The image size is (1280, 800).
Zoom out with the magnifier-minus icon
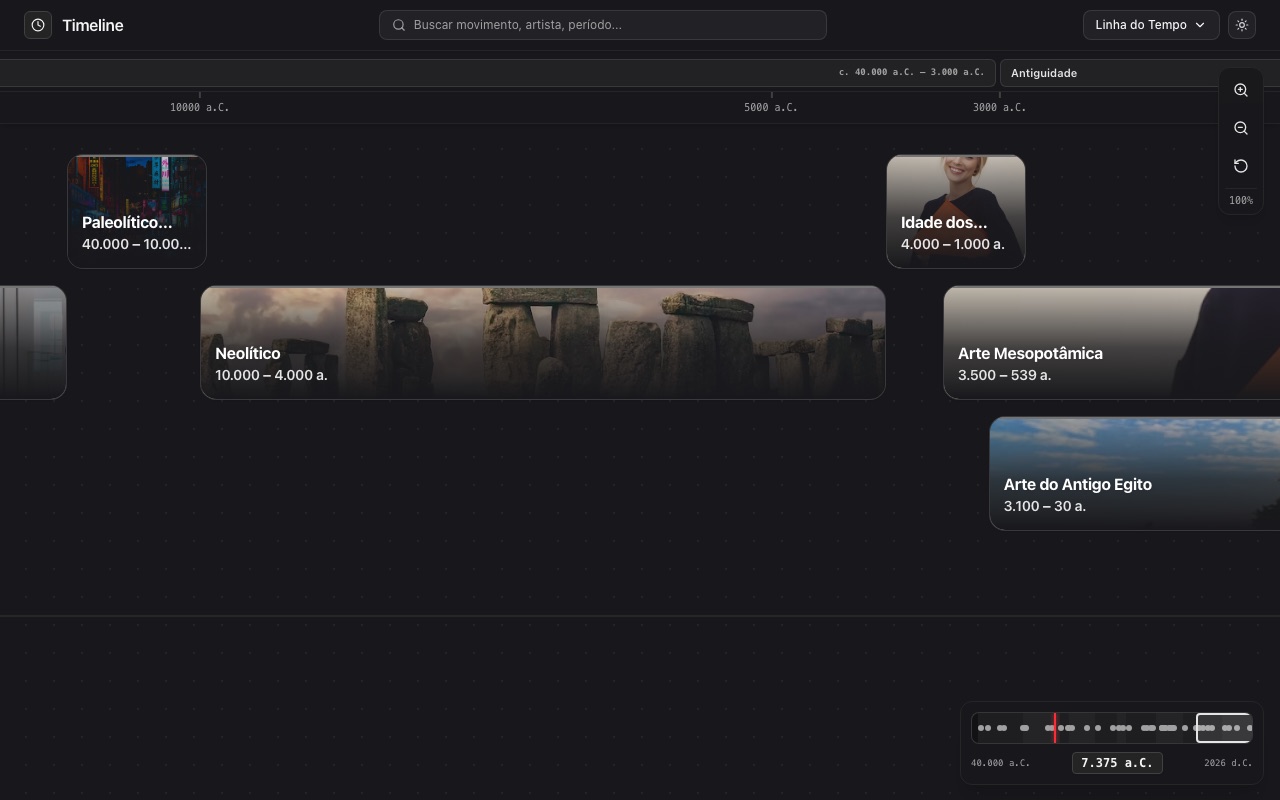(x=1241, y=128)
